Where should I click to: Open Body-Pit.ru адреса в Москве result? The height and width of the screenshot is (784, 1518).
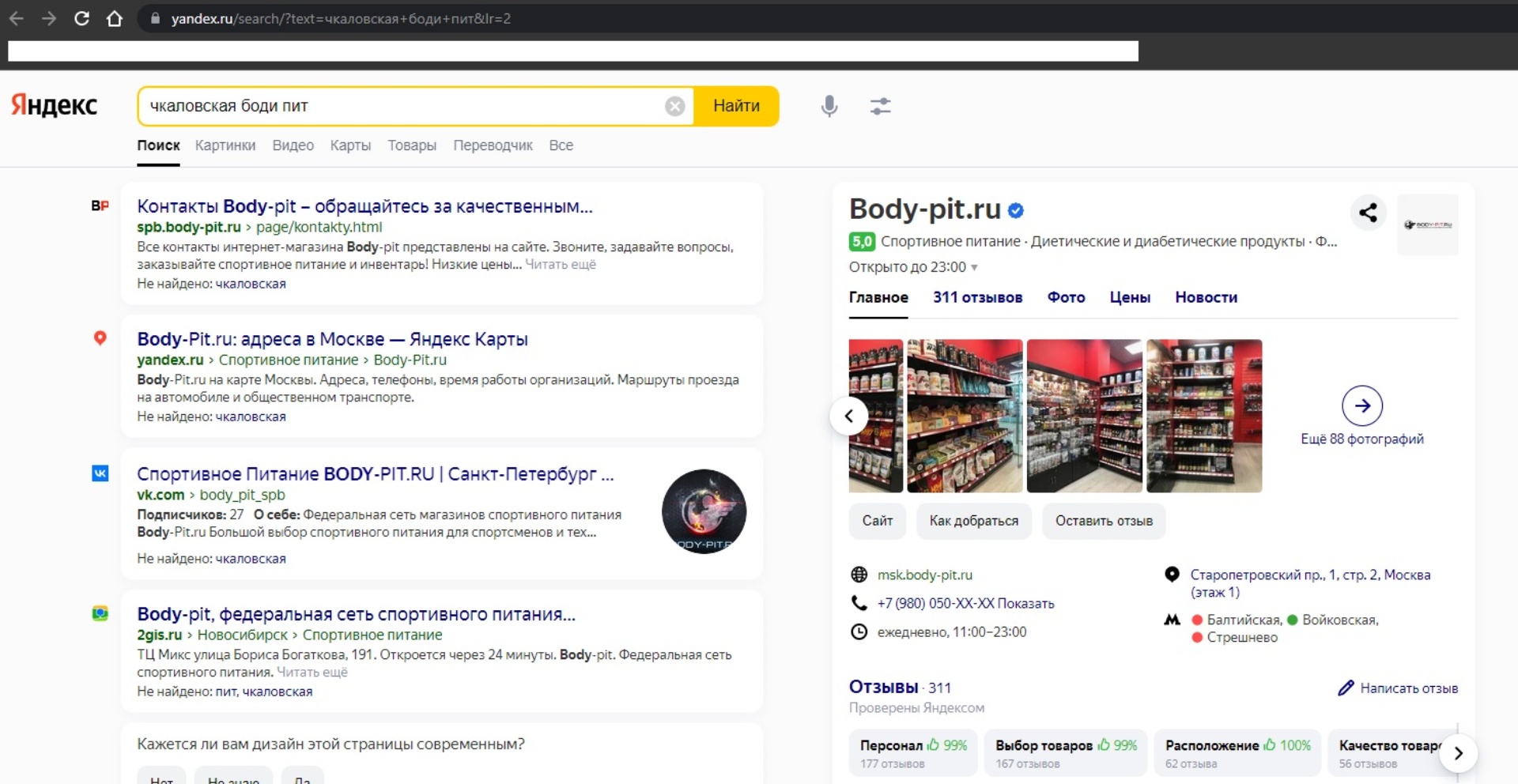[332, 339]
